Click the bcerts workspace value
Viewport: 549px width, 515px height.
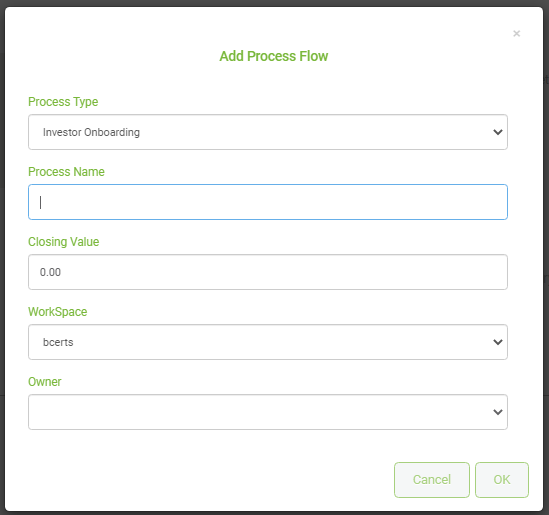[x=58, y=342]
